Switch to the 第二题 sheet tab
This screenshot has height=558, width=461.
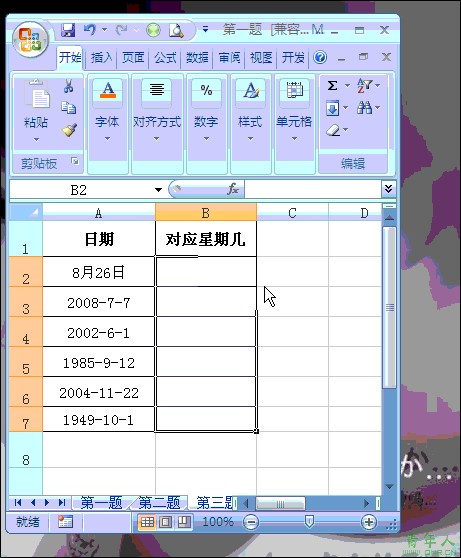(159, 503)
